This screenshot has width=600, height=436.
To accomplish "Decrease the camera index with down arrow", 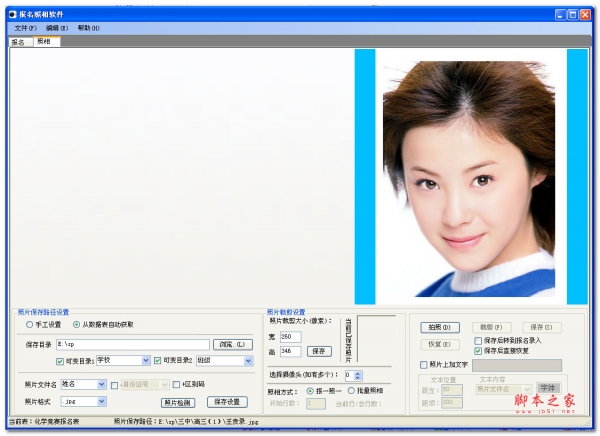I will click(x=358, y=378).
